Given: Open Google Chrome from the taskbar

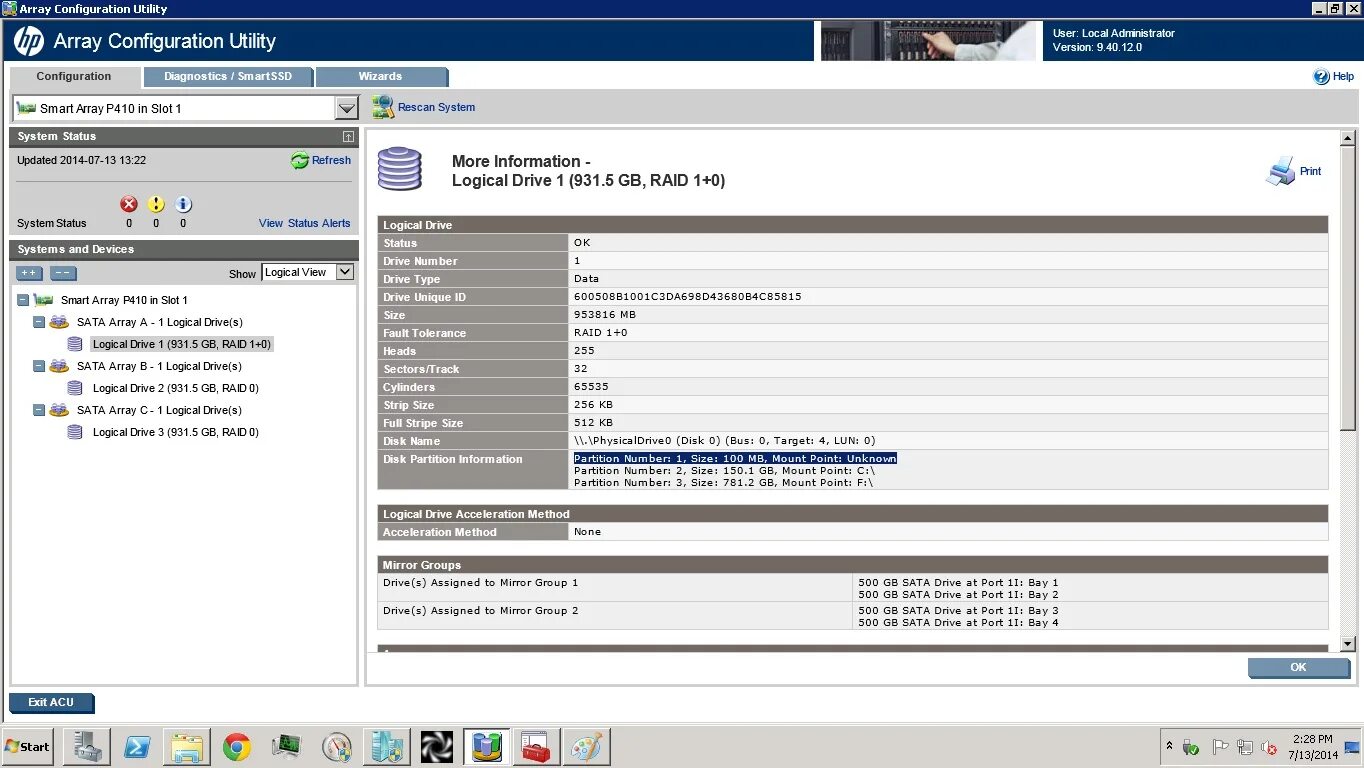Looking at the screenshot, I should point(237,747).
